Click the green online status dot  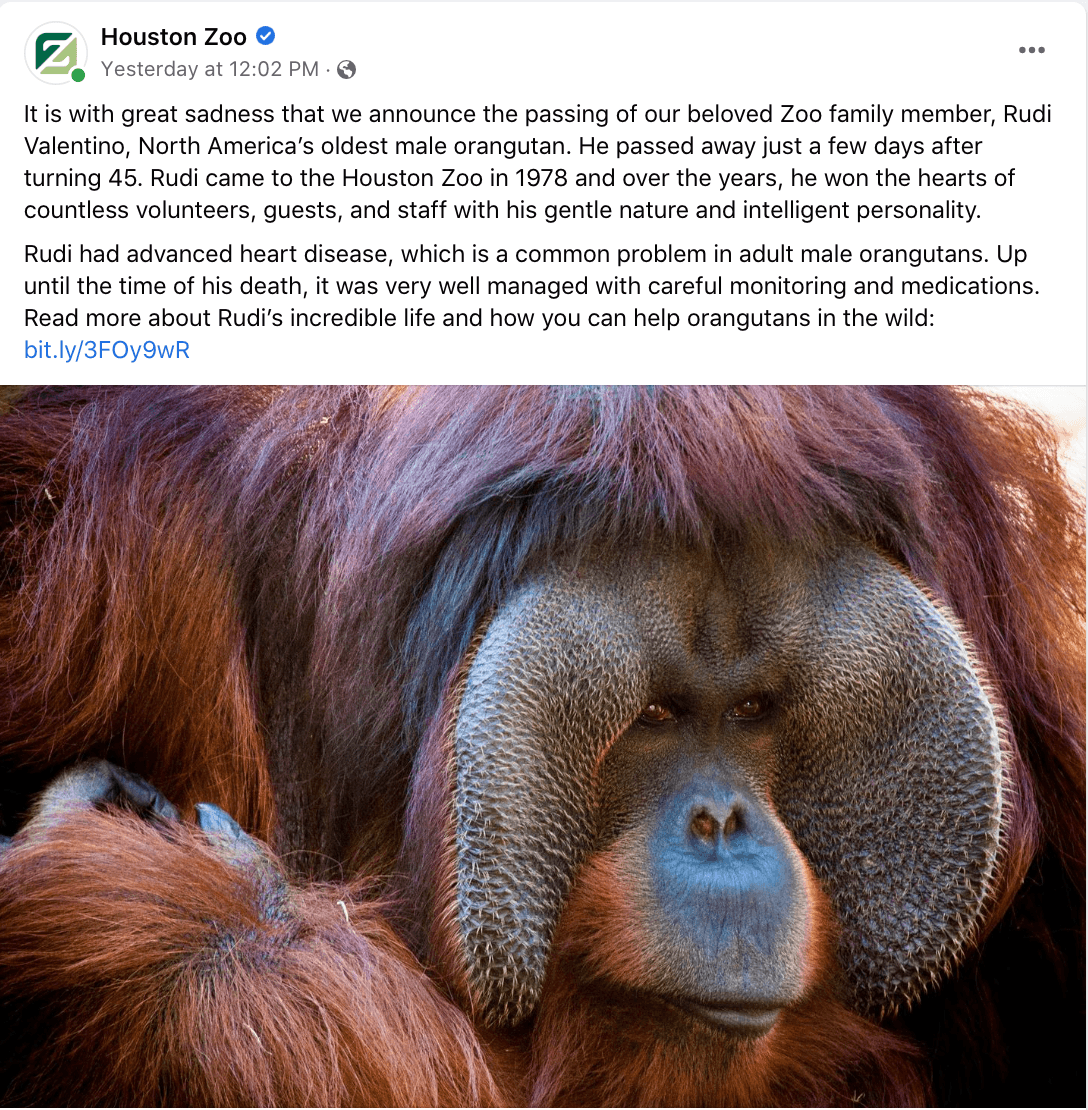click(x=78, y=75)
